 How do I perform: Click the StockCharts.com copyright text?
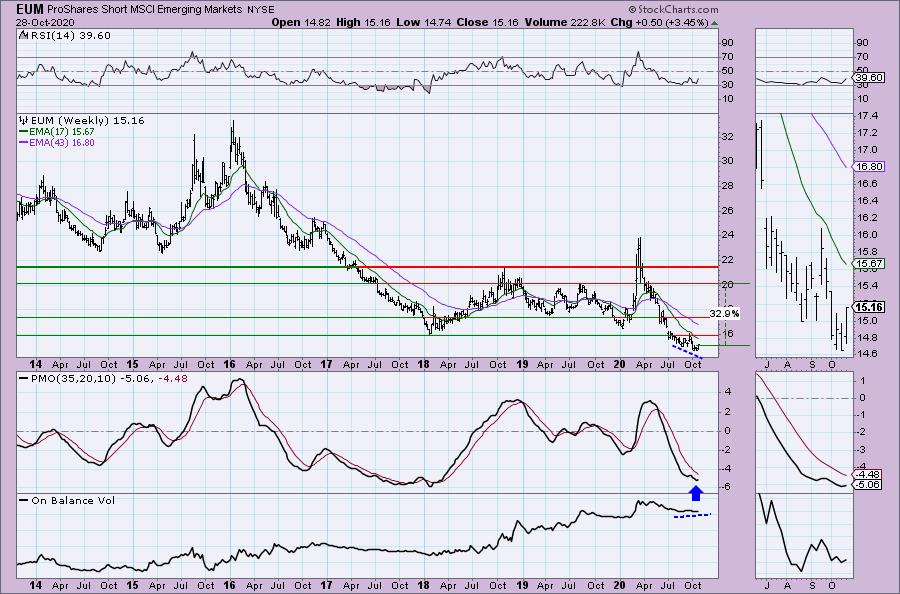click(673, 9)
